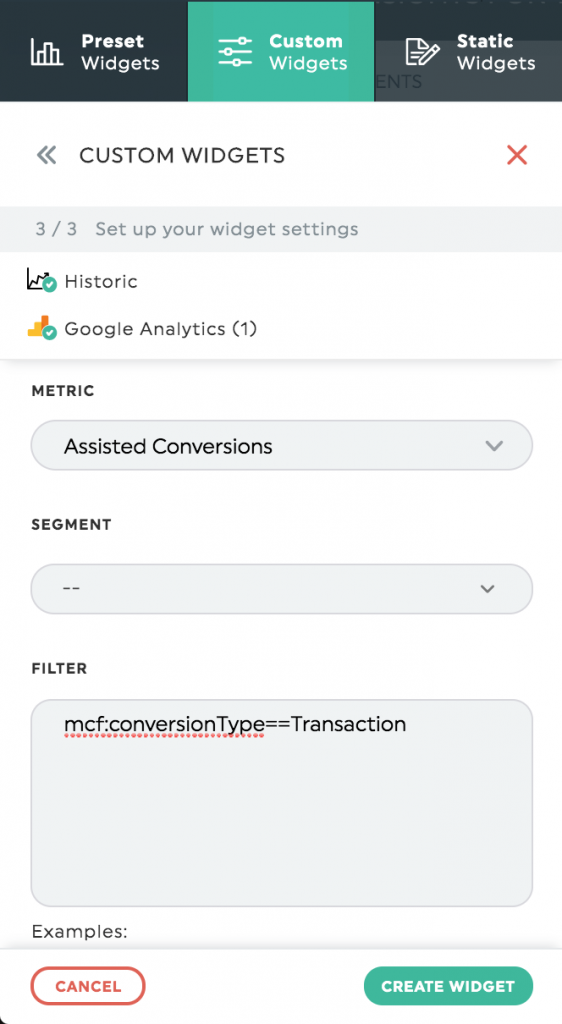Viewport: 562px width, 1024px height.
Task: Go back using the double-chevron icon
Action: [46, 155]
